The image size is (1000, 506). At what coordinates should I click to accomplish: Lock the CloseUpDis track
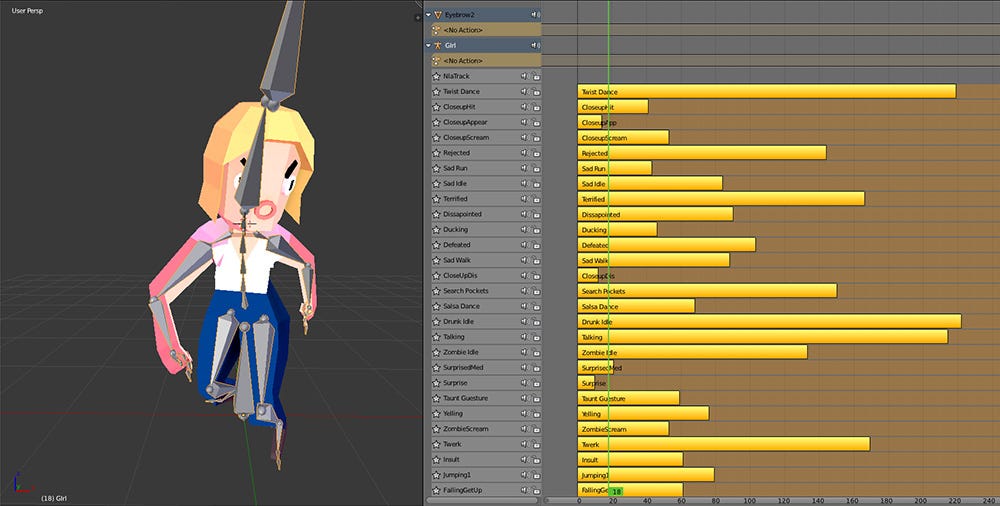536,275
